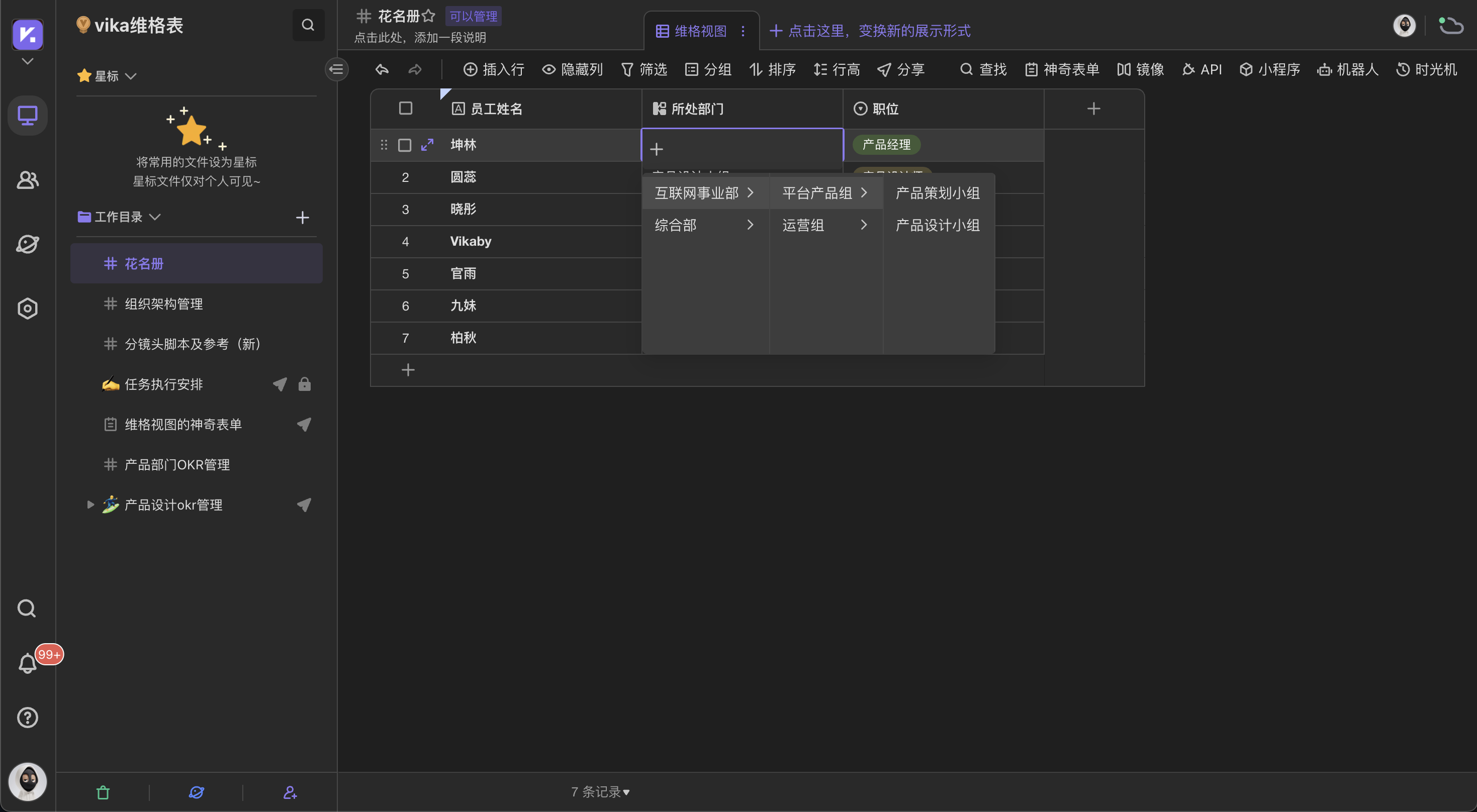This screenshot has height=812, width=1477.
Task: Open the 神奇表单 (magic form) tool
Action: pyautogui.click(x=1061, y=69)
